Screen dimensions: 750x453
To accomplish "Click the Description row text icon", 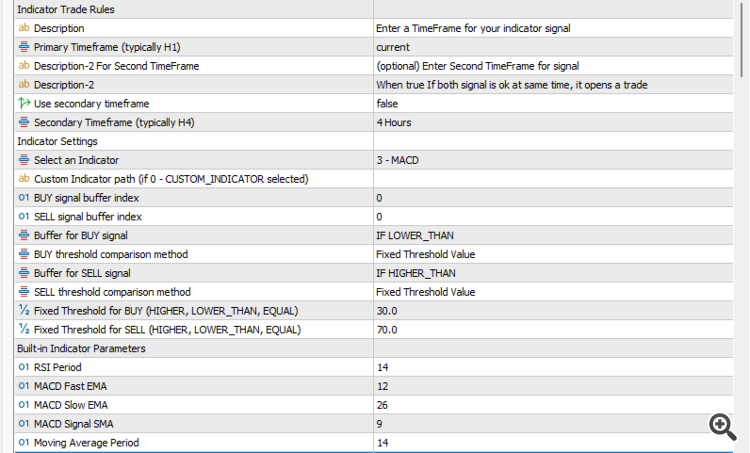I will pos(24,28).
